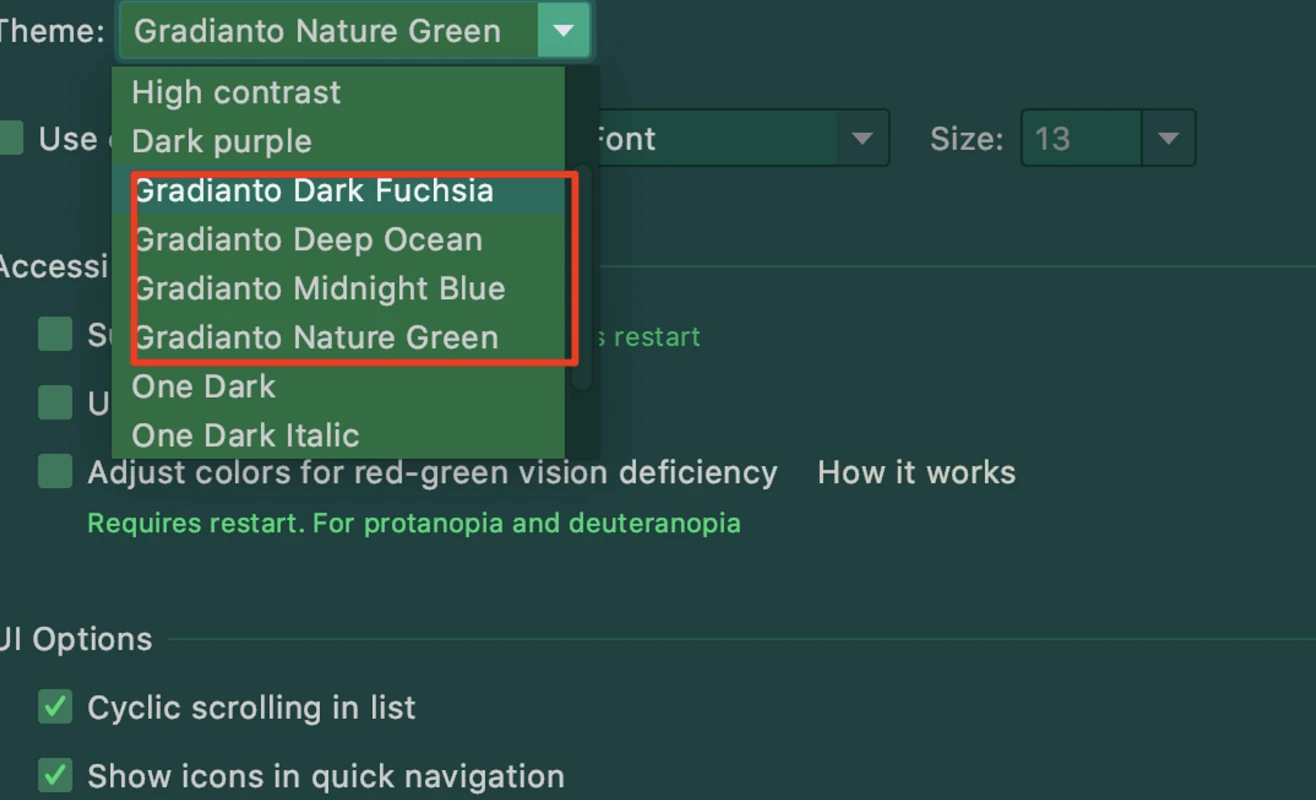Select One Dark Italic theme
1316x800 pixels.
point(338,435)
